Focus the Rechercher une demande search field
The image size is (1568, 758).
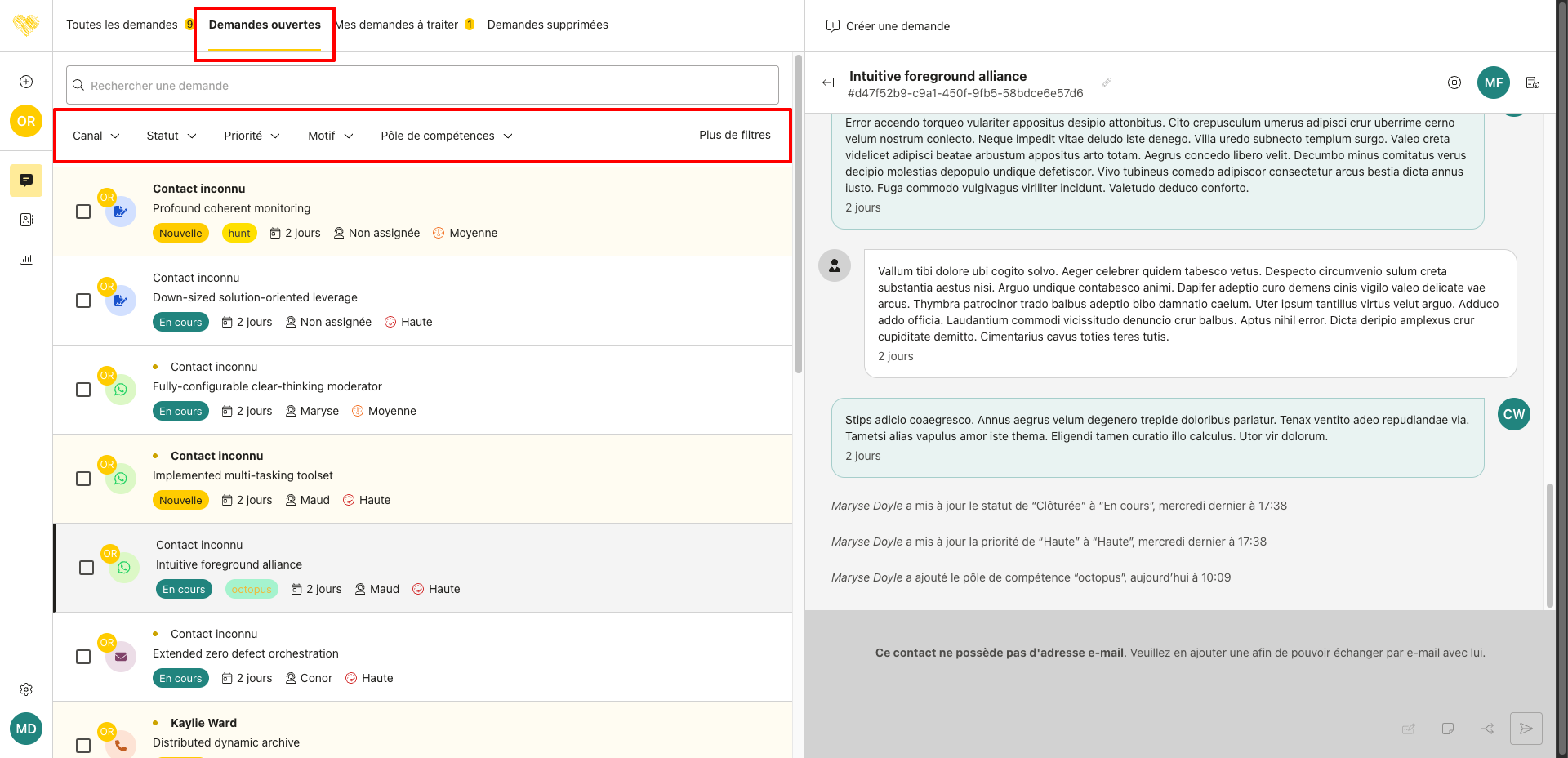[x=422, y=85]
